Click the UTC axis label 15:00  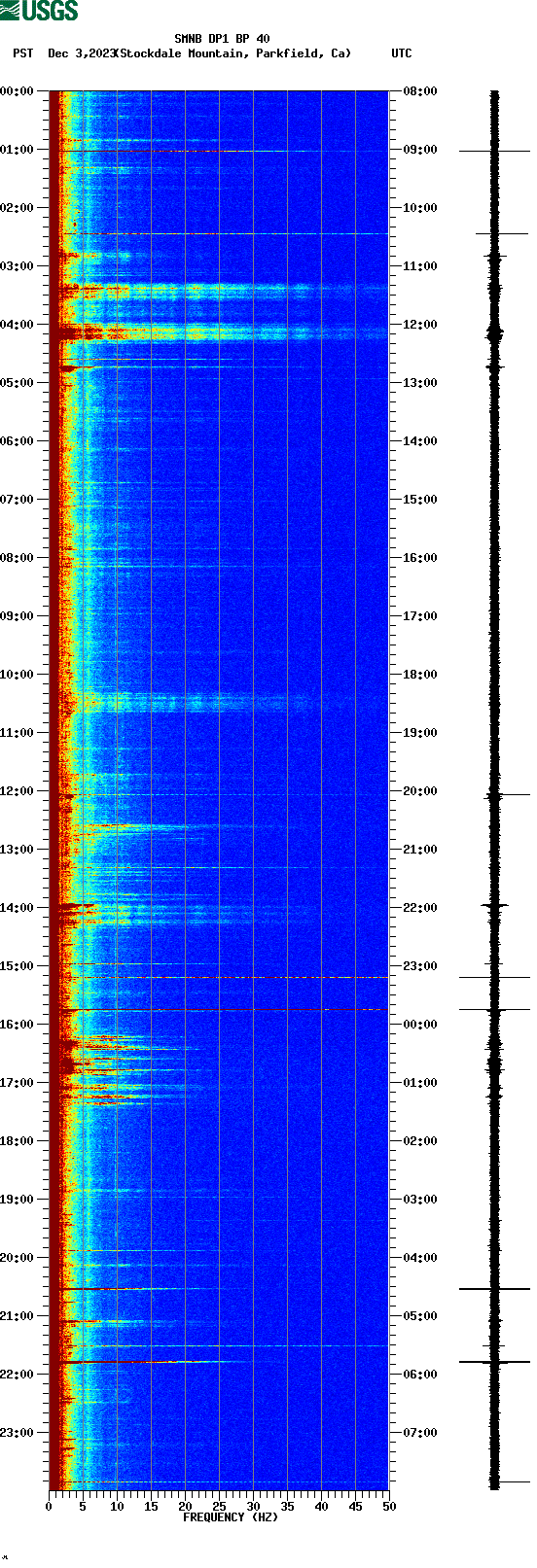pyautogui.click(x=419, y=500)
